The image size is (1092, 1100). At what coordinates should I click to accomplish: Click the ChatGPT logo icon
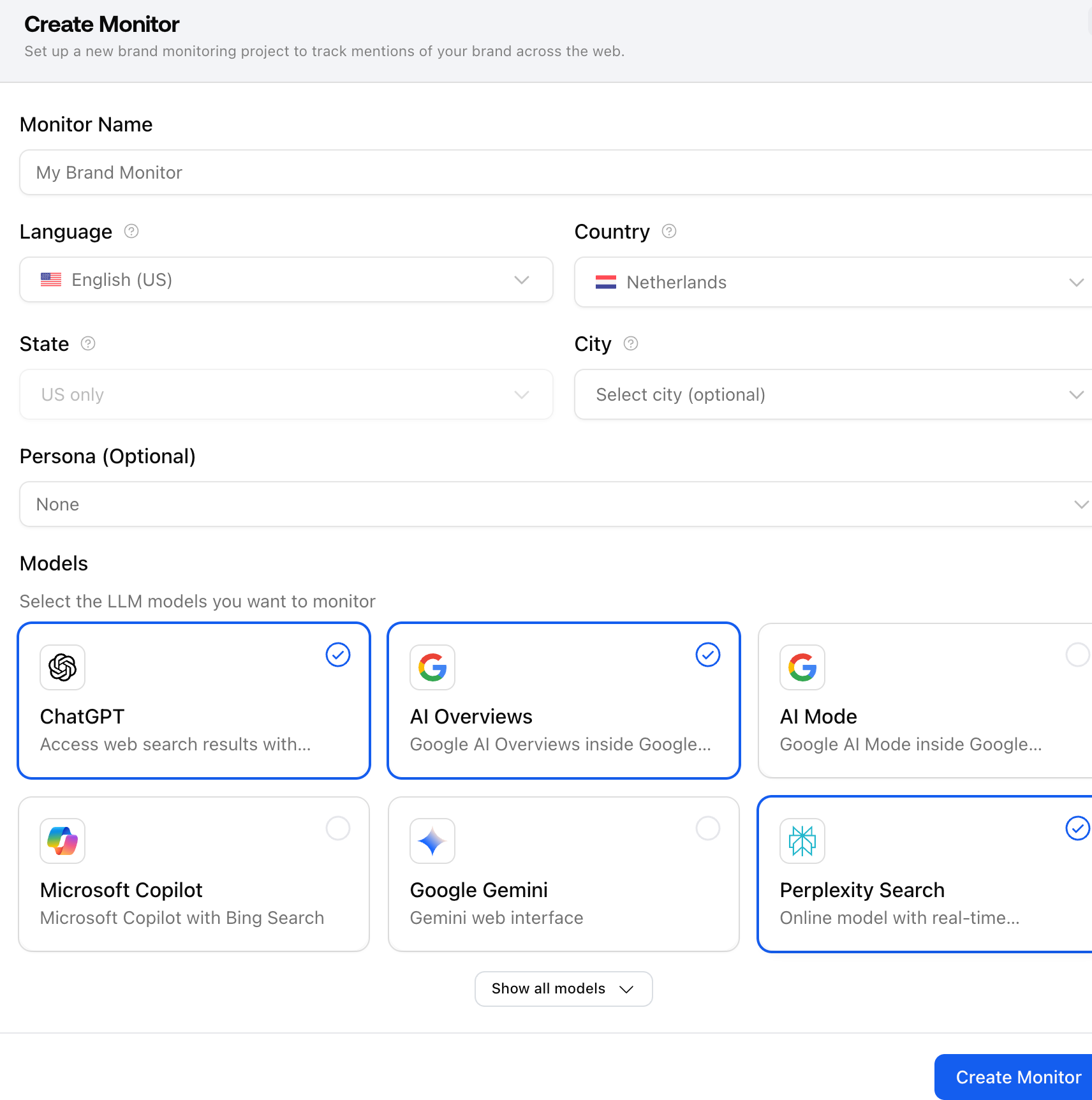[63, 667]
